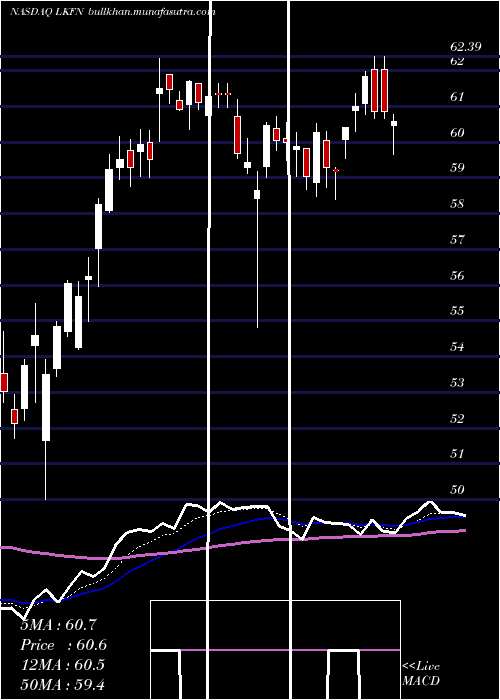Click the Price : 60.6 value
Image resolution: width=500 pixels, height=700 pixels.
63,645
